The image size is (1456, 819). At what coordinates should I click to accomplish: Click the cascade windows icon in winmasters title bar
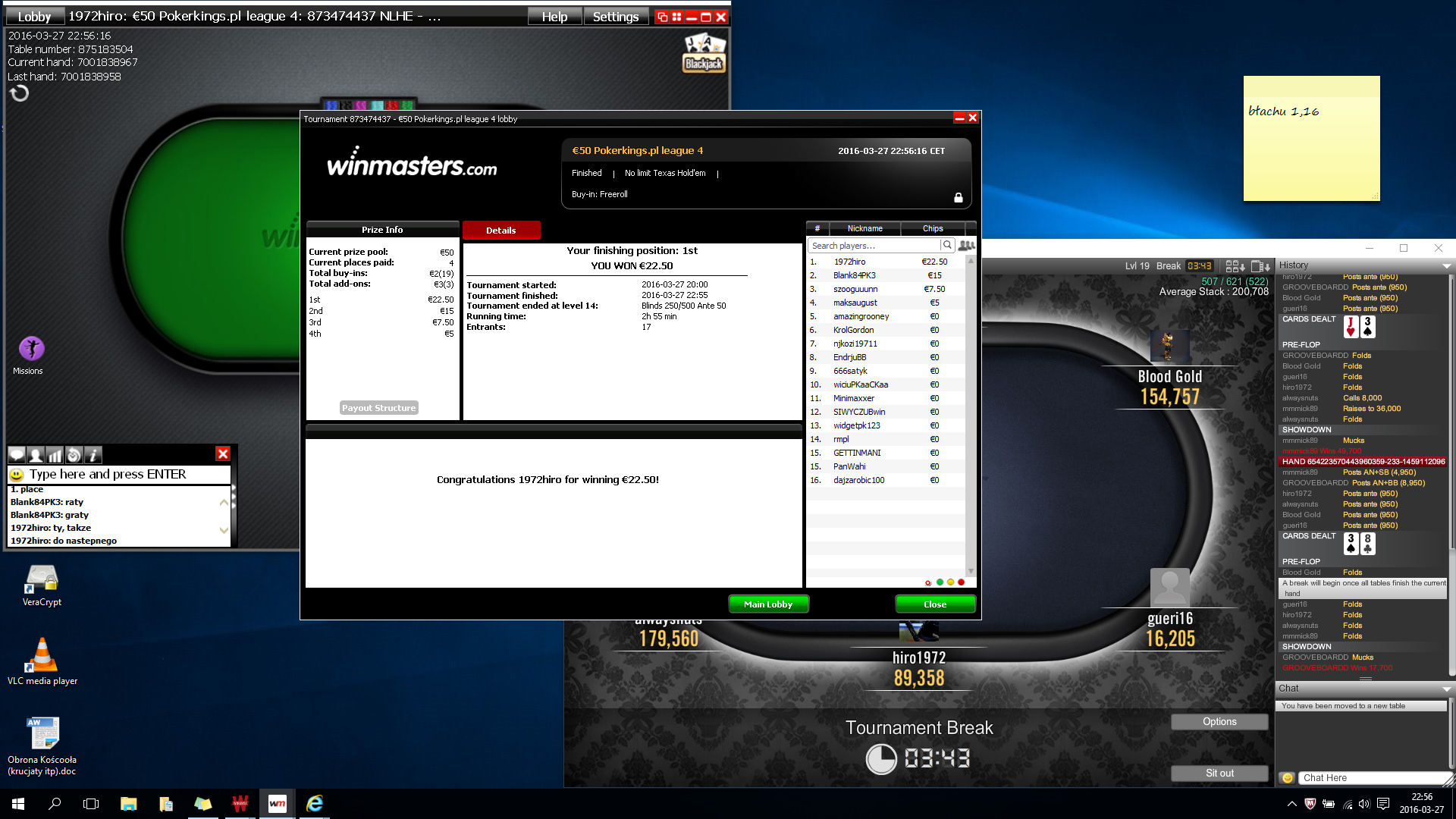click(662, 17)
